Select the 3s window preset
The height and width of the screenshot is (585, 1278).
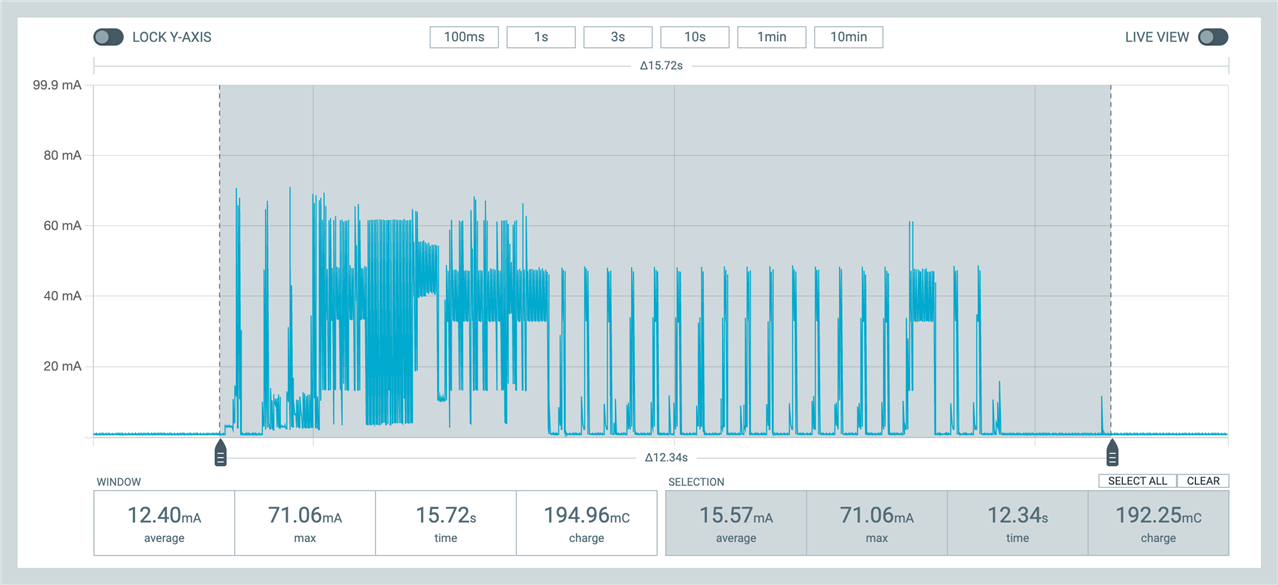pos(617,36)
